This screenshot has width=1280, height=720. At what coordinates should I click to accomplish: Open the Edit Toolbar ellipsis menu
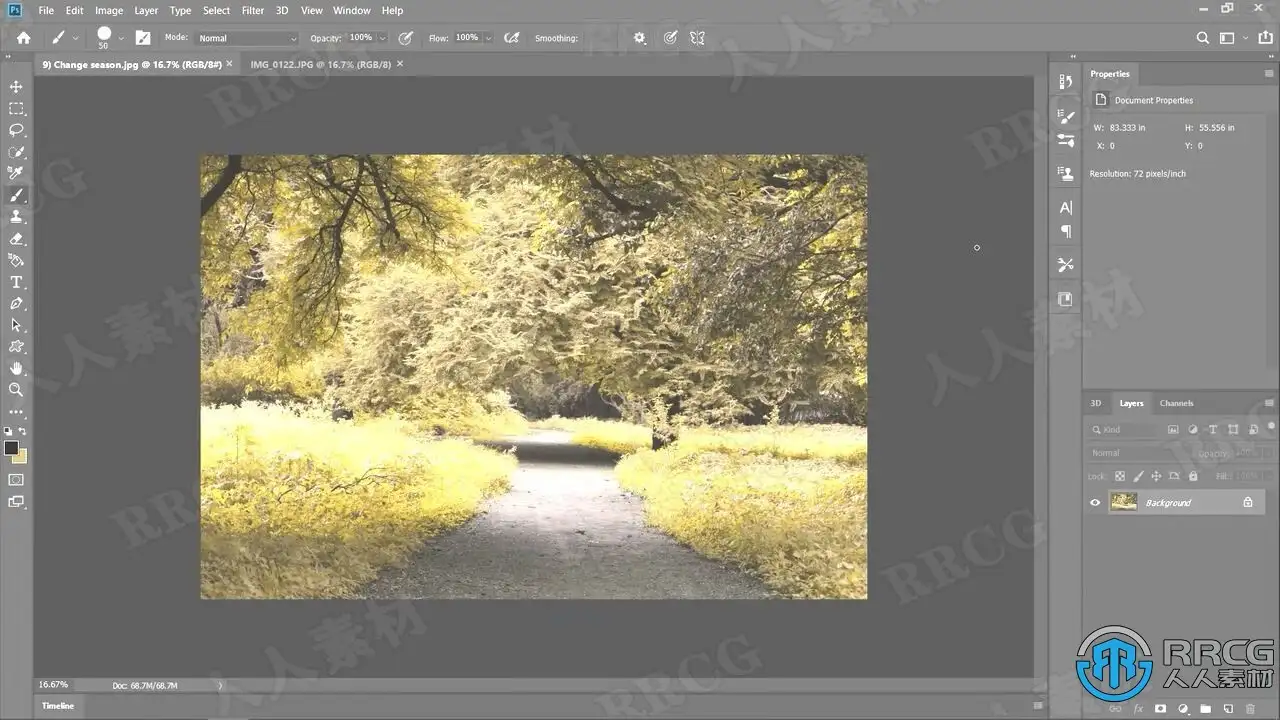coord(16,411)
